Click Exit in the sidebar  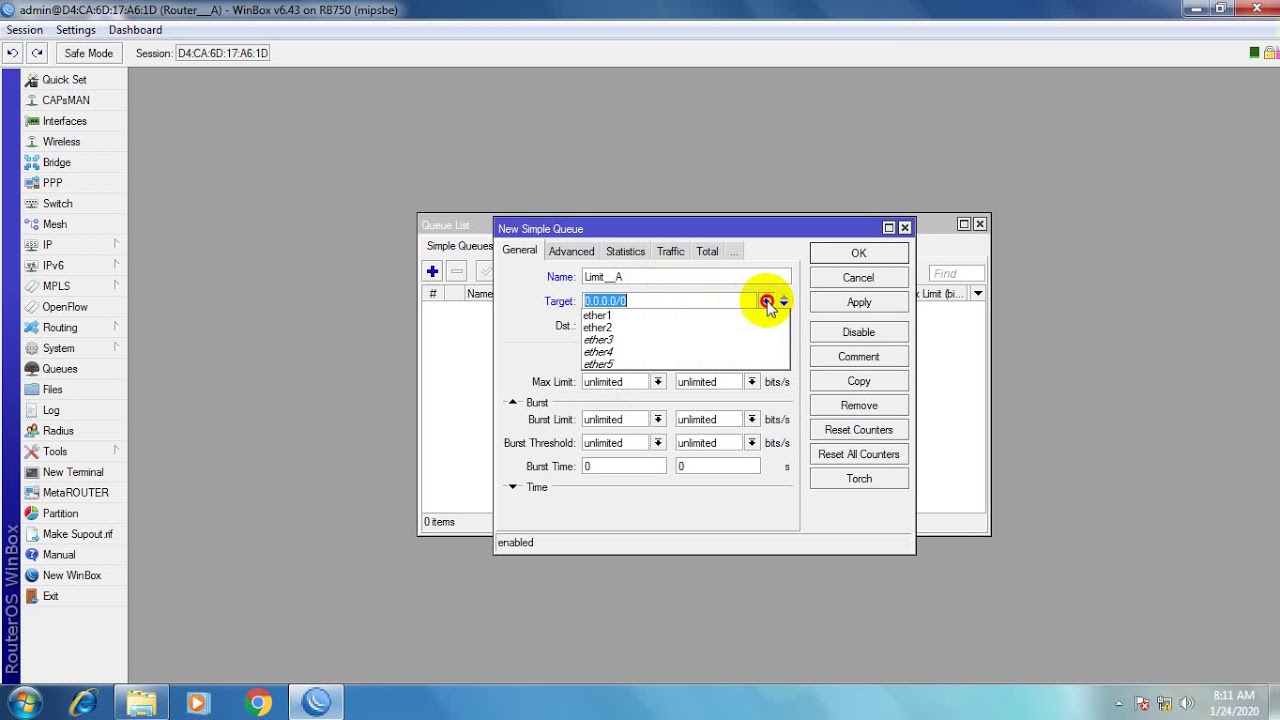50,596
